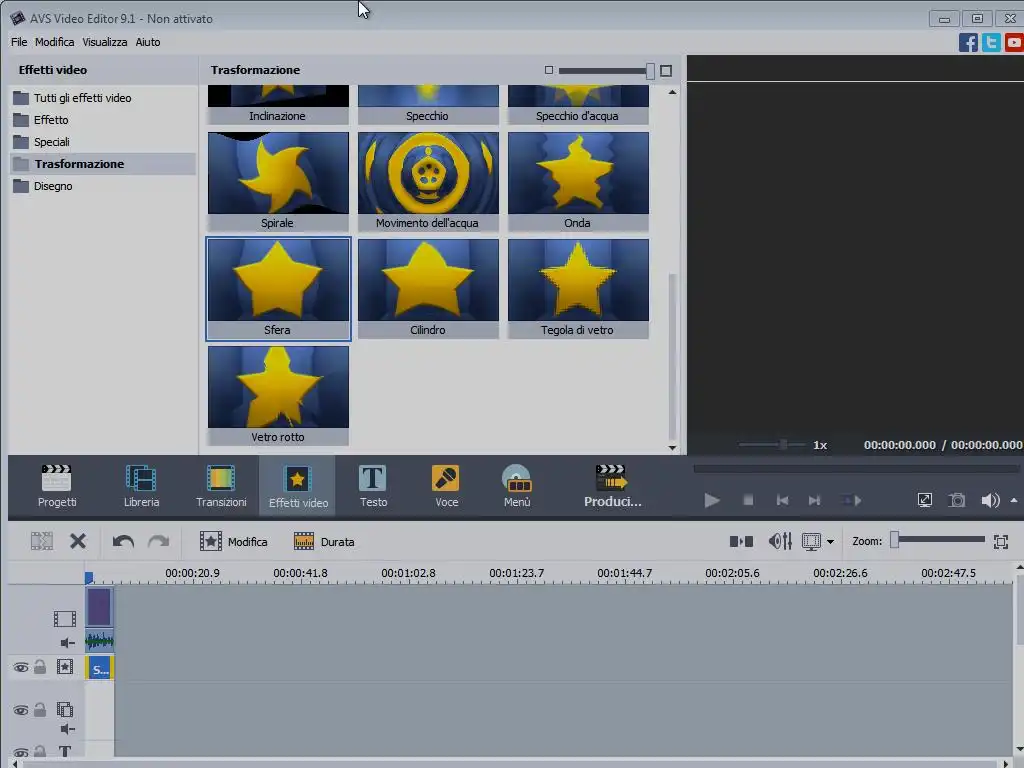Mute the preview volume speaker
Screen dimensions: 1024x768
[990, 500]
